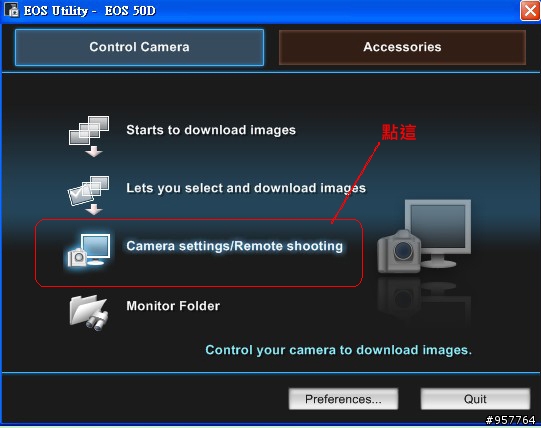541x428 pixels.
Task: Click the 'Control your camera to download images.' text
Action: (x=338, y=350)
